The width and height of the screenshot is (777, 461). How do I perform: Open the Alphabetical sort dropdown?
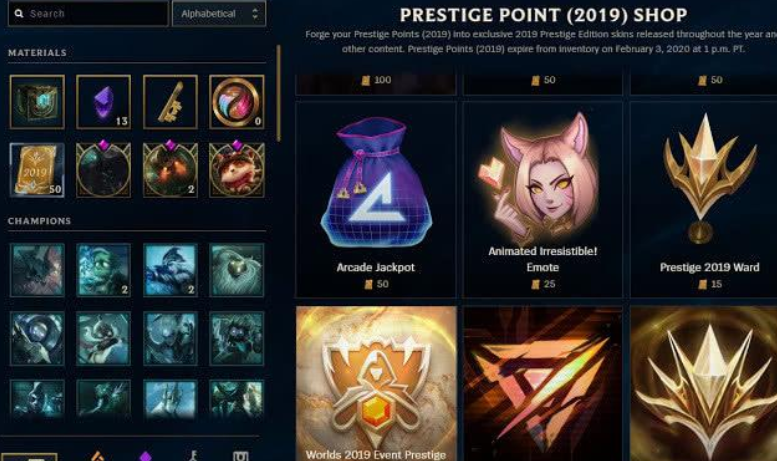pyautogui.click(x=219, y=13)
